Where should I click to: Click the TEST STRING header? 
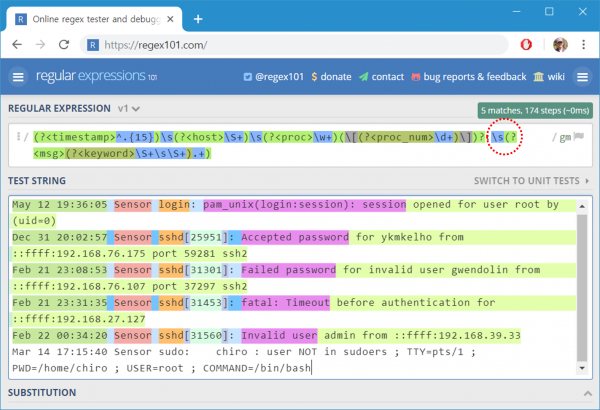pos(37,181)
